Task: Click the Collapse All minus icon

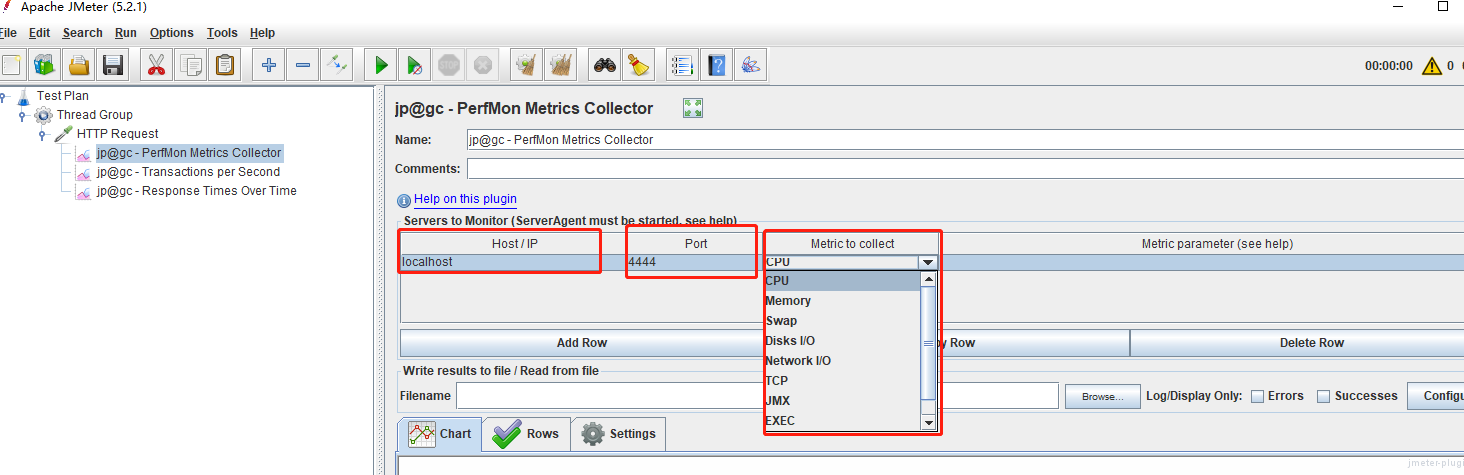Action: click(x=302, y=66)
